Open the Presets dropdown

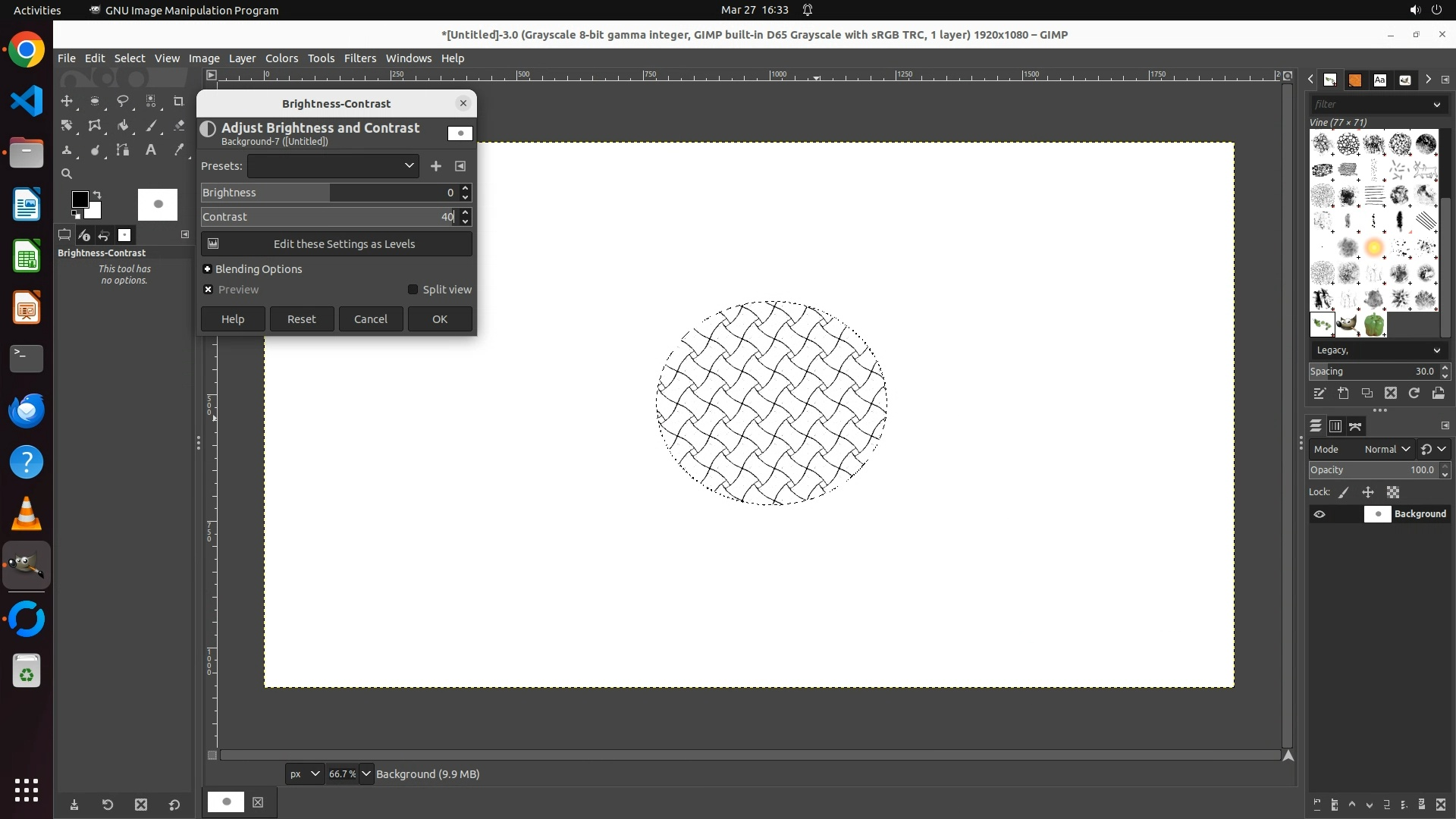[333, 165]
